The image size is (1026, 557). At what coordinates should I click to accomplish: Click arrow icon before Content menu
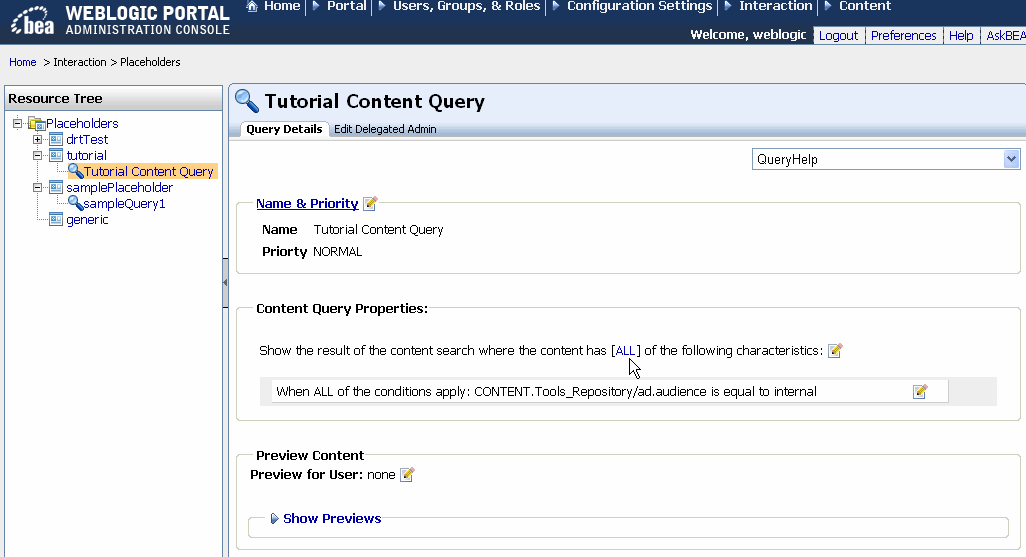(x=828, y=6)
